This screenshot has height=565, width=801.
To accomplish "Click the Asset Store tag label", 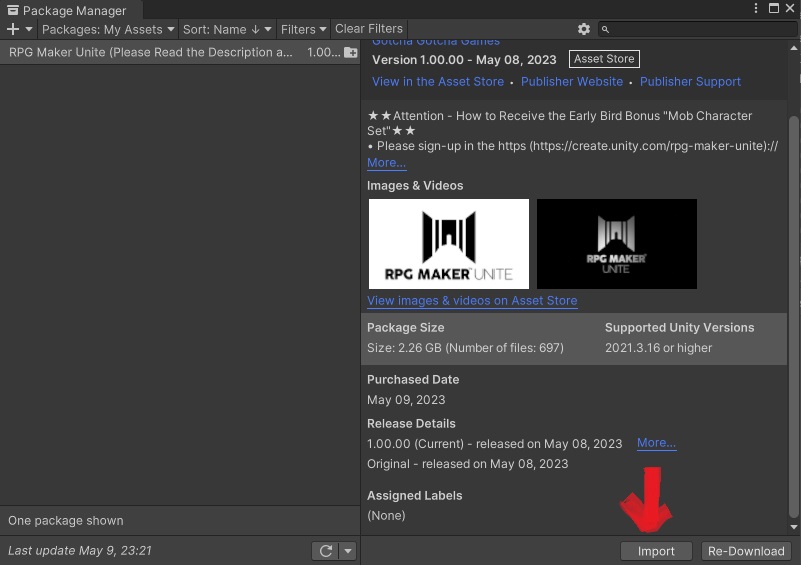I will pos(604,59).
